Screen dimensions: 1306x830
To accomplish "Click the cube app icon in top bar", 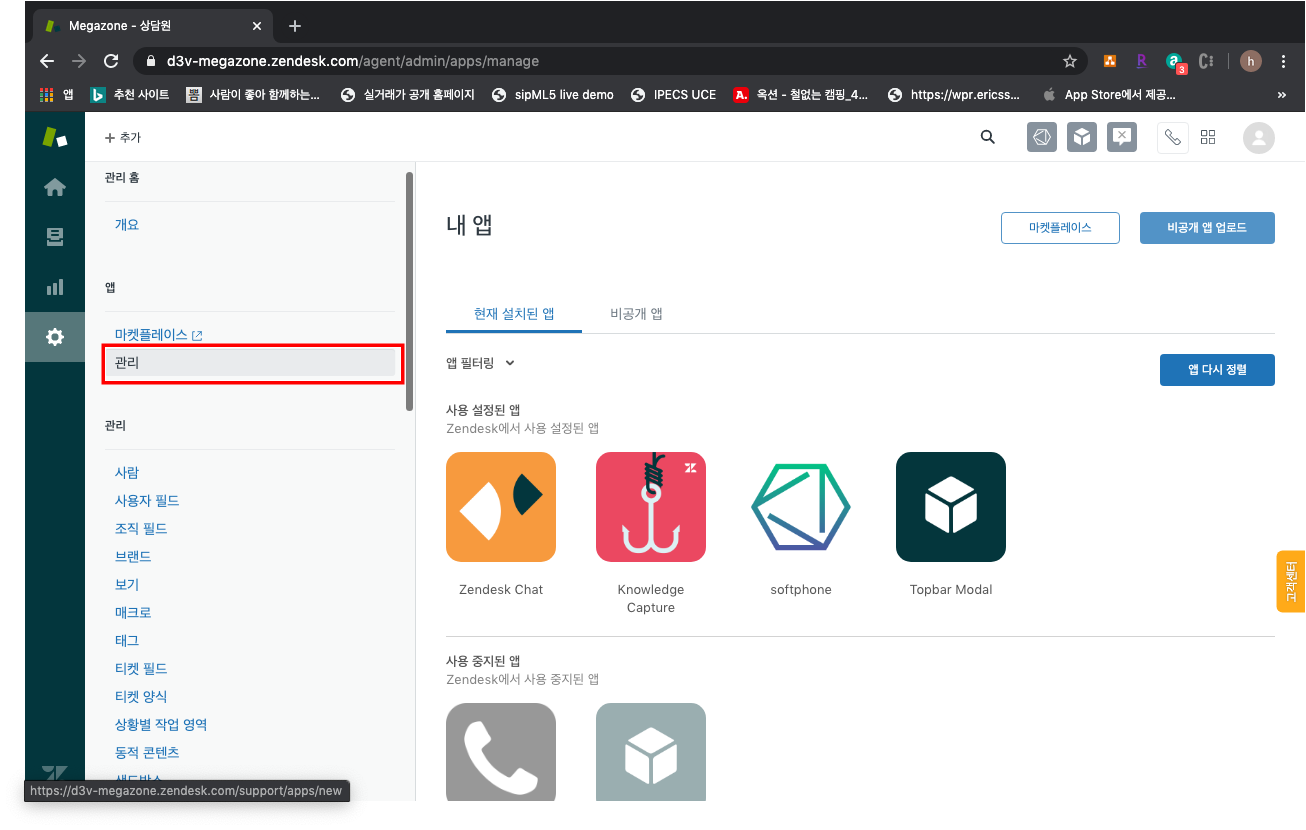I will pyautogui.click(x=1082, y=138).
